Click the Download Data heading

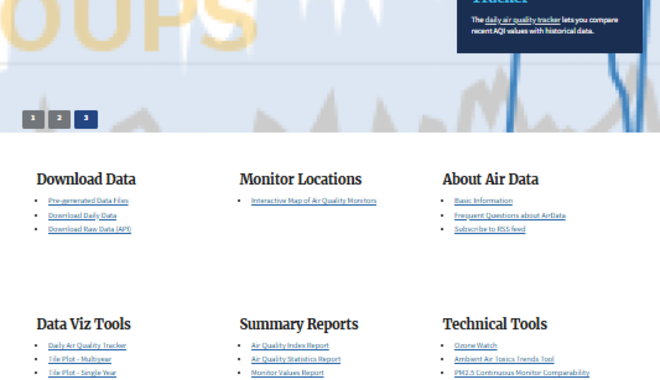(x=86, y=179)
